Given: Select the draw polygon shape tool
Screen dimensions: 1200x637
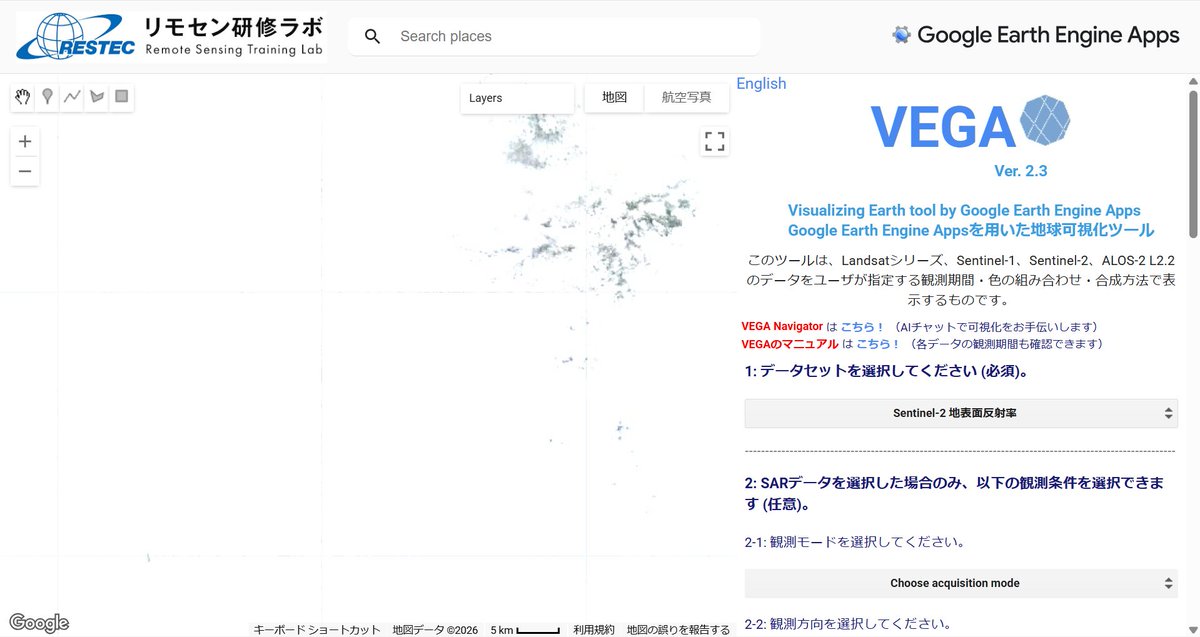Looking at the screenshot, I should (97, 97).
